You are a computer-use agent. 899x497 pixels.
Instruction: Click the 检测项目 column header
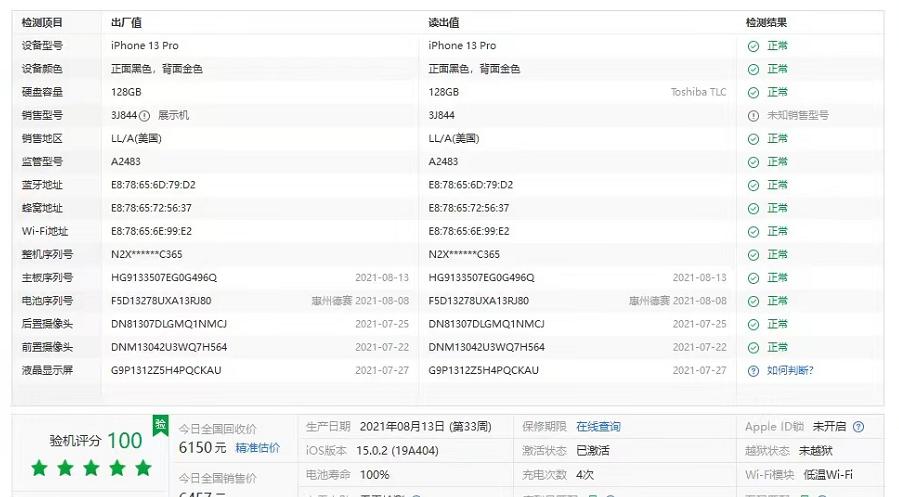(42, 23)
